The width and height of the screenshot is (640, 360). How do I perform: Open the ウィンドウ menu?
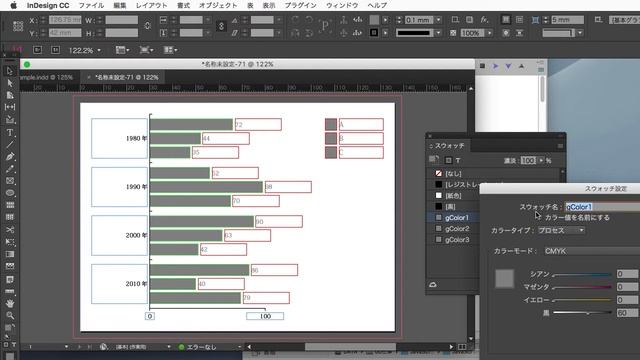(x=342, y=5)
